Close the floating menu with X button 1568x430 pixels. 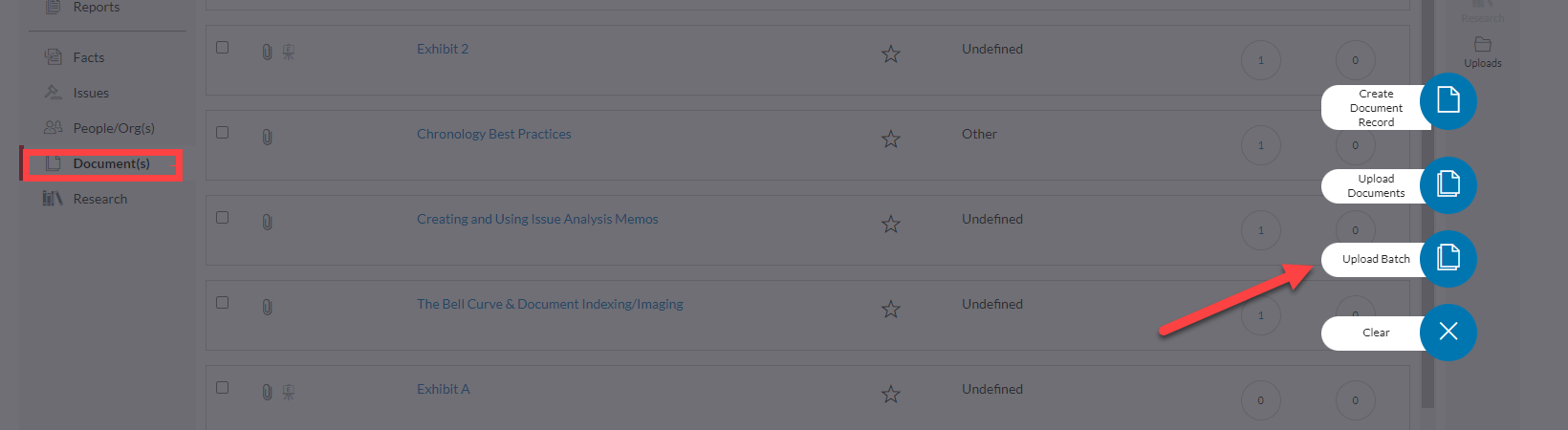pyautogui.click(x=1448, y=333)
